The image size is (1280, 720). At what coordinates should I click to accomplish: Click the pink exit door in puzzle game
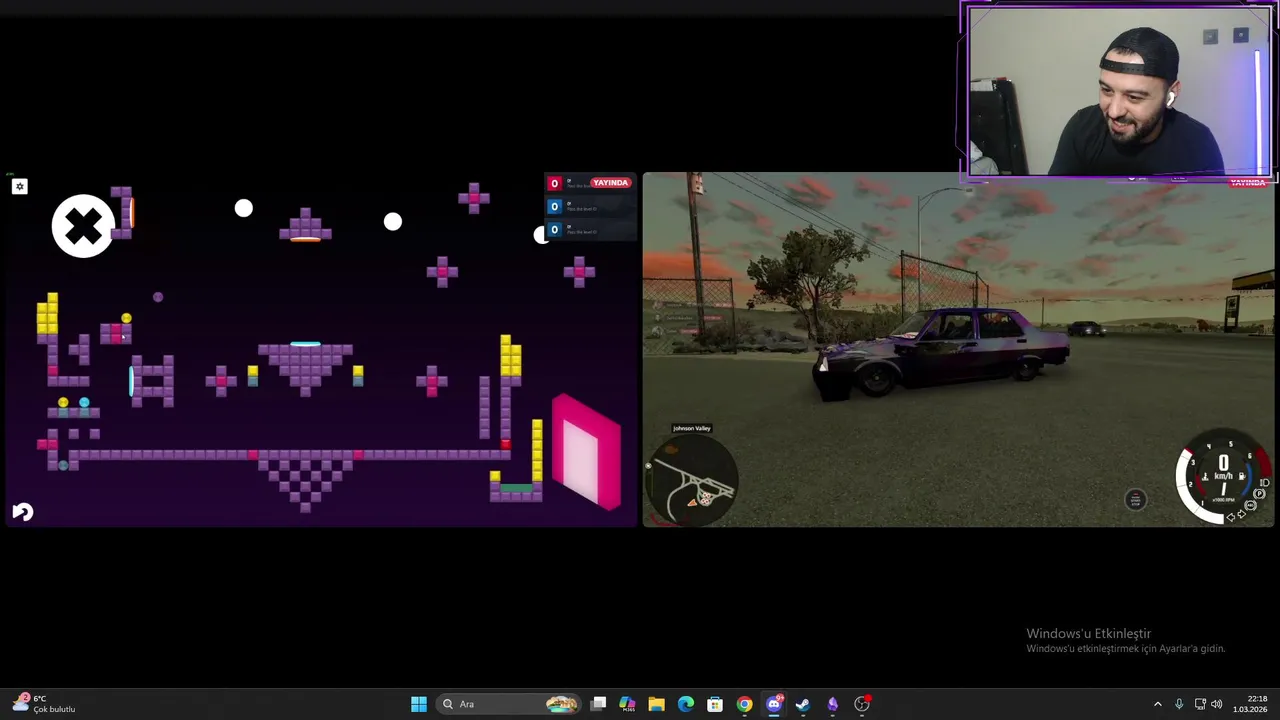coord(587,451)
